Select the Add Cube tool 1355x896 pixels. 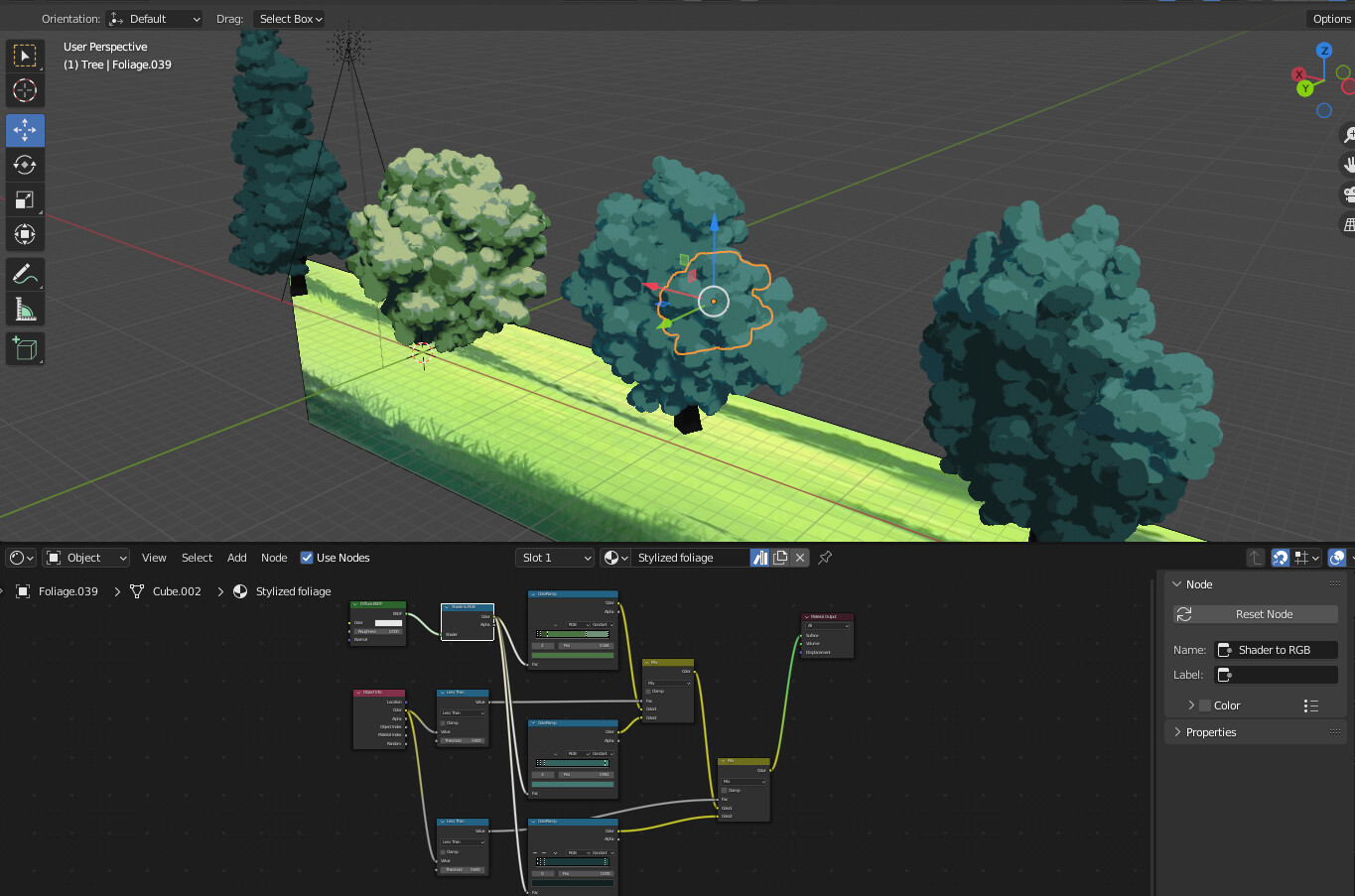tap(25, 348)
